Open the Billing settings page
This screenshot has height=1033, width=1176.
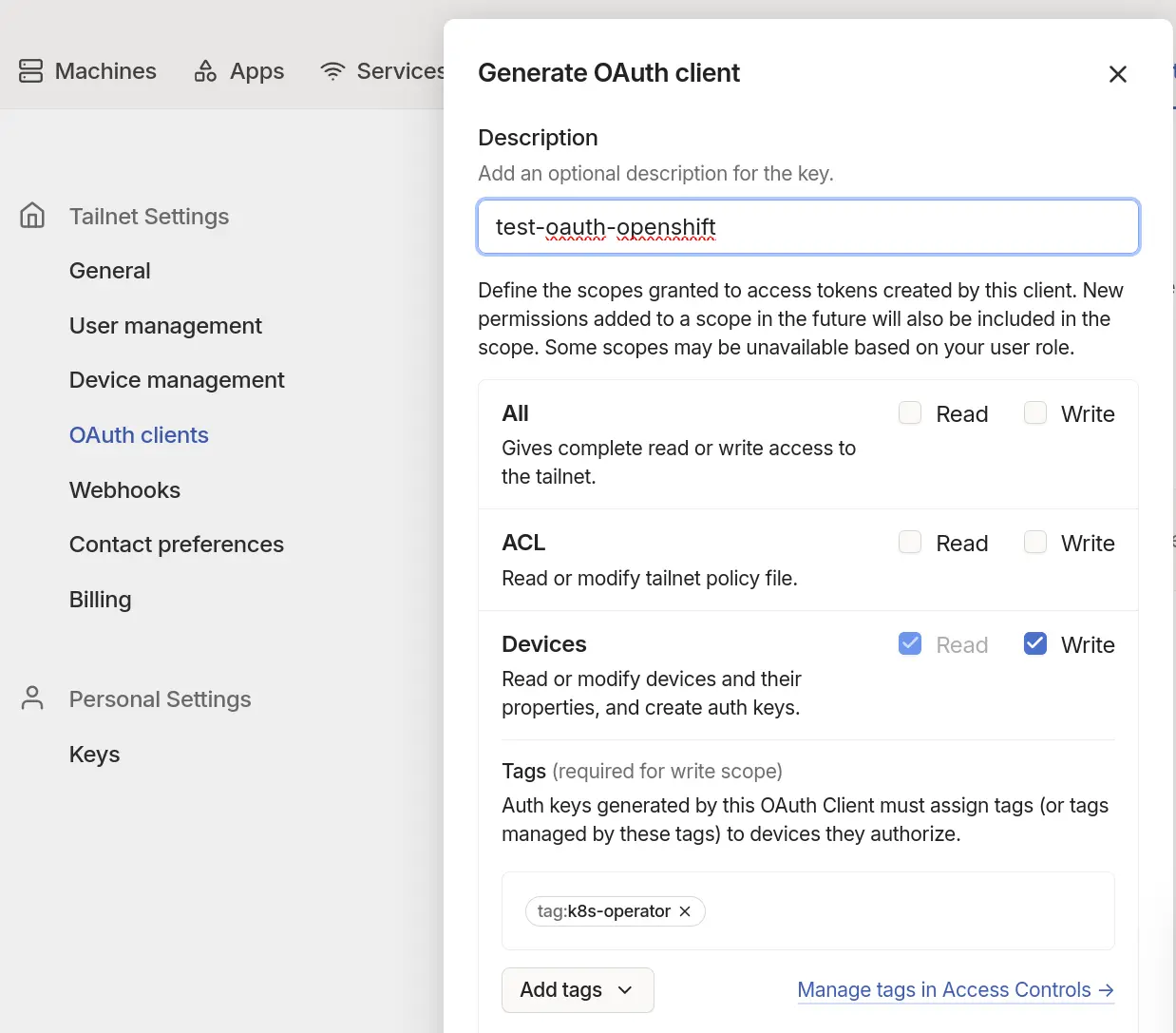tap(100, 600)
